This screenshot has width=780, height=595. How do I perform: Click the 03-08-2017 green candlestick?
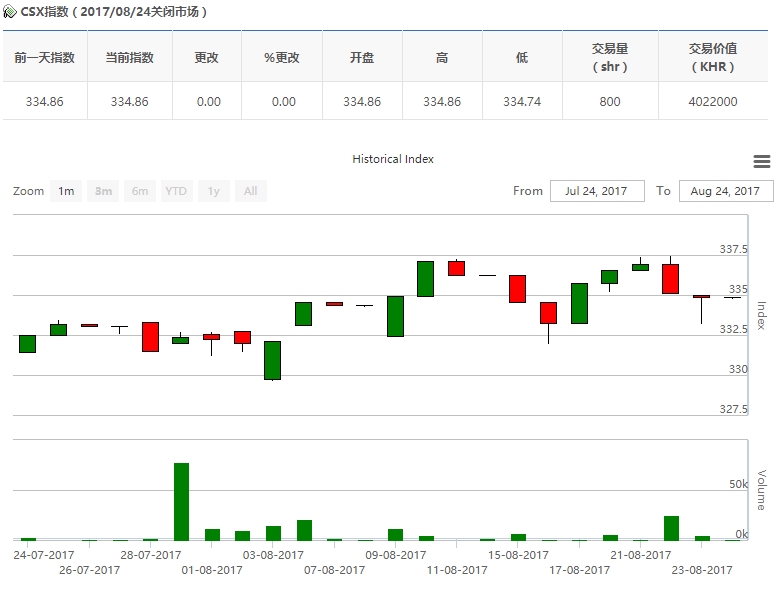[272, 360]
